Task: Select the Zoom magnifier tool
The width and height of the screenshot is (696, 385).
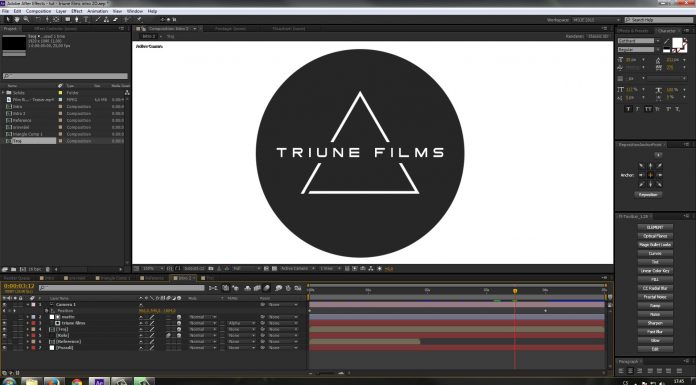Action: click(x=26, y=20)
